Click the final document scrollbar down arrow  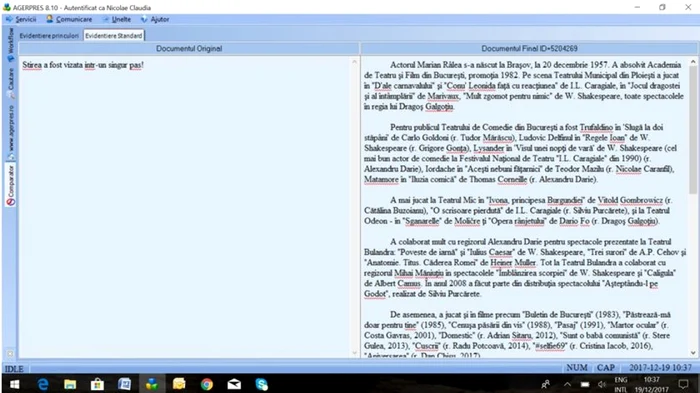pos(693,353)
